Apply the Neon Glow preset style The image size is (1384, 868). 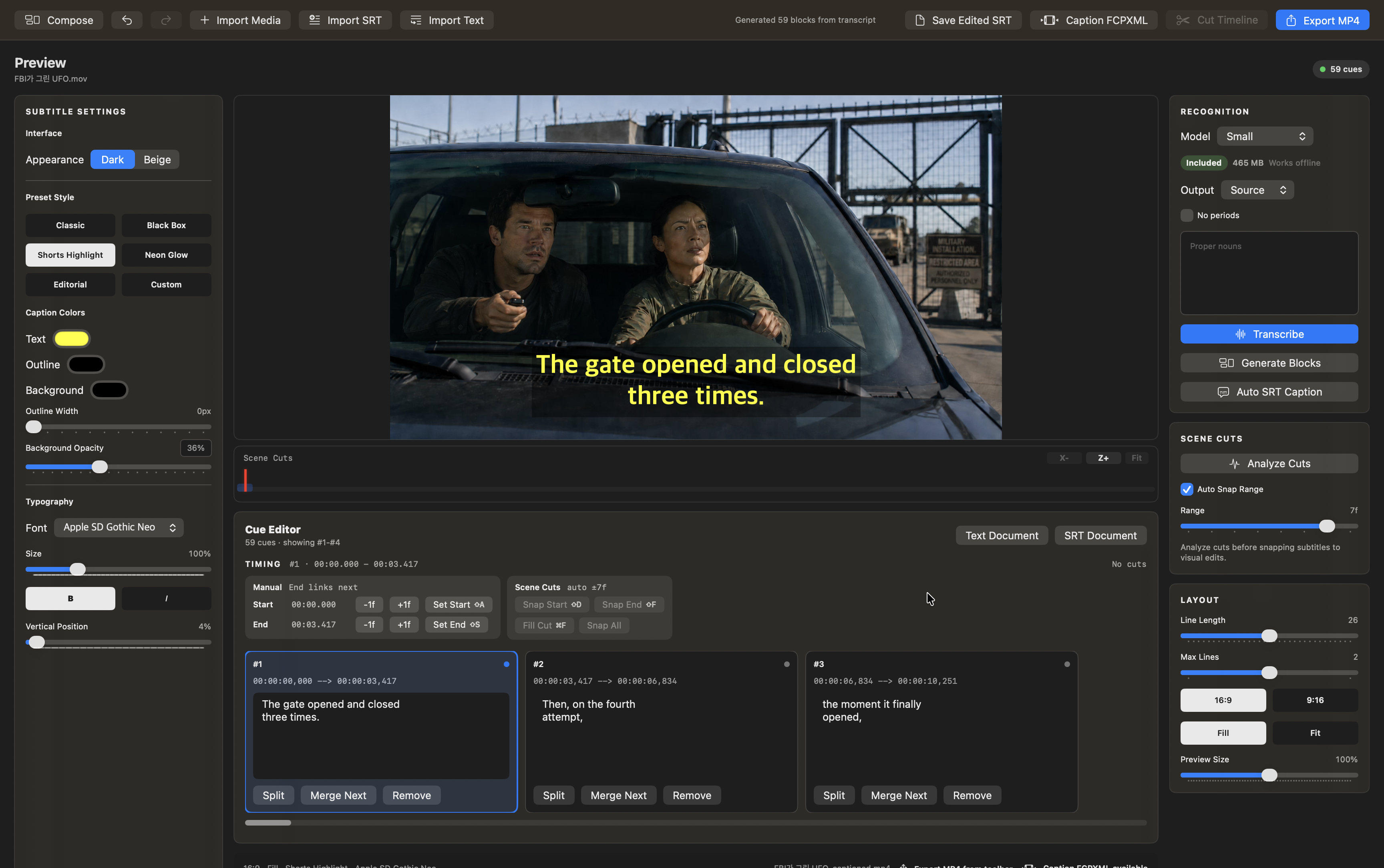[x=167, y=255]
